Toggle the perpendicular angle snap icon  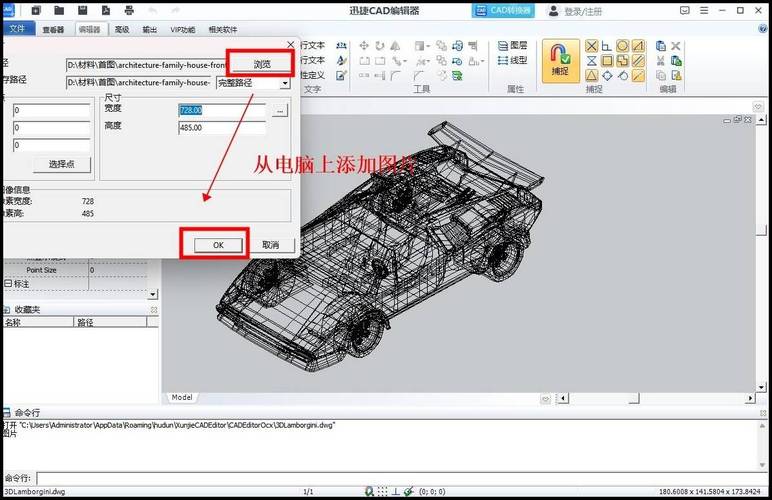pyautogui.click(x=607, y=46)
